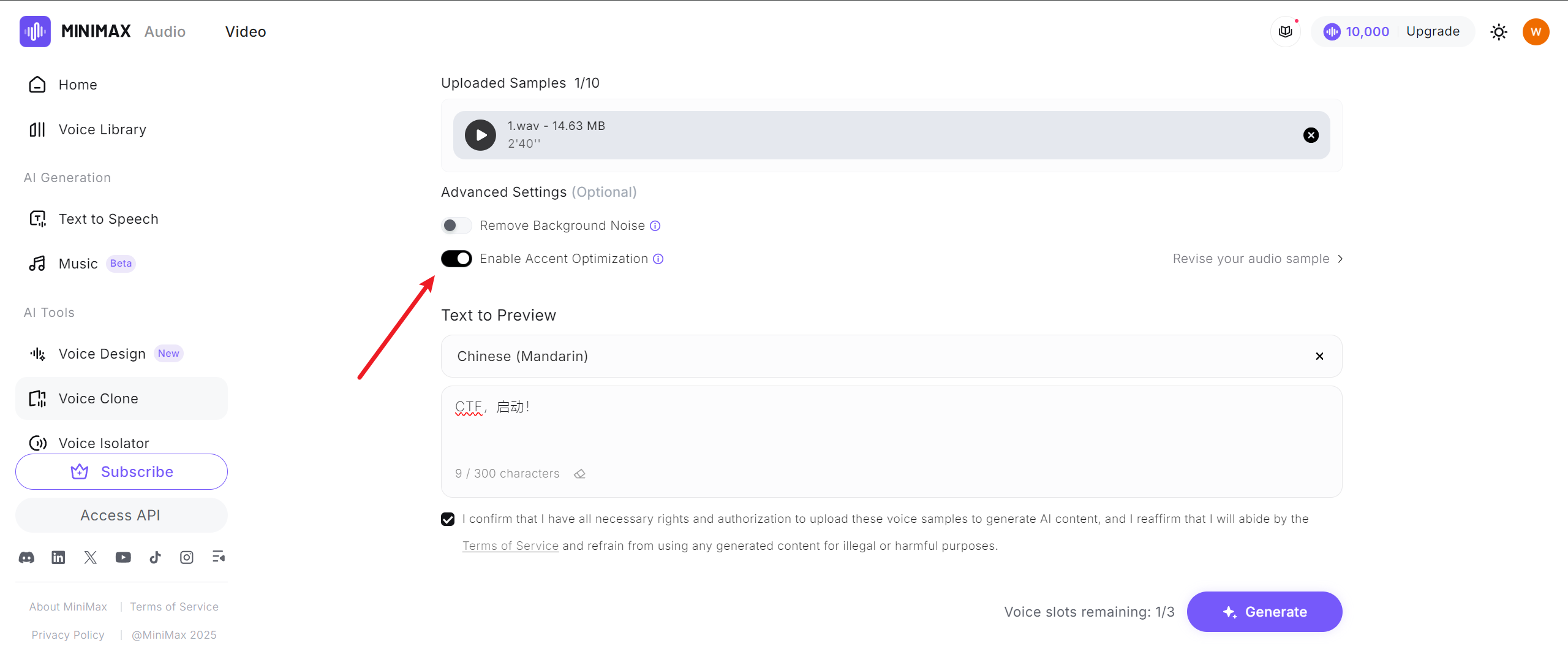
Task: Click info icon beside Remove Background Noise
Action: pyautogui.click(x=655, y=226)
